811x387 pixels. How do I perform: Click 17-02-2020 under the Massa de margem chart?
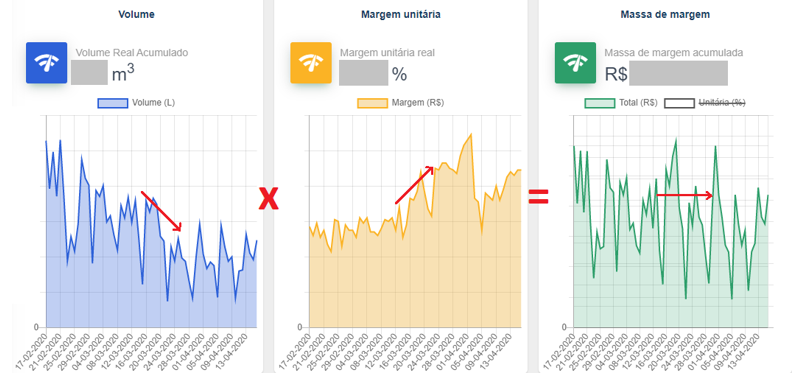[560, 351]
